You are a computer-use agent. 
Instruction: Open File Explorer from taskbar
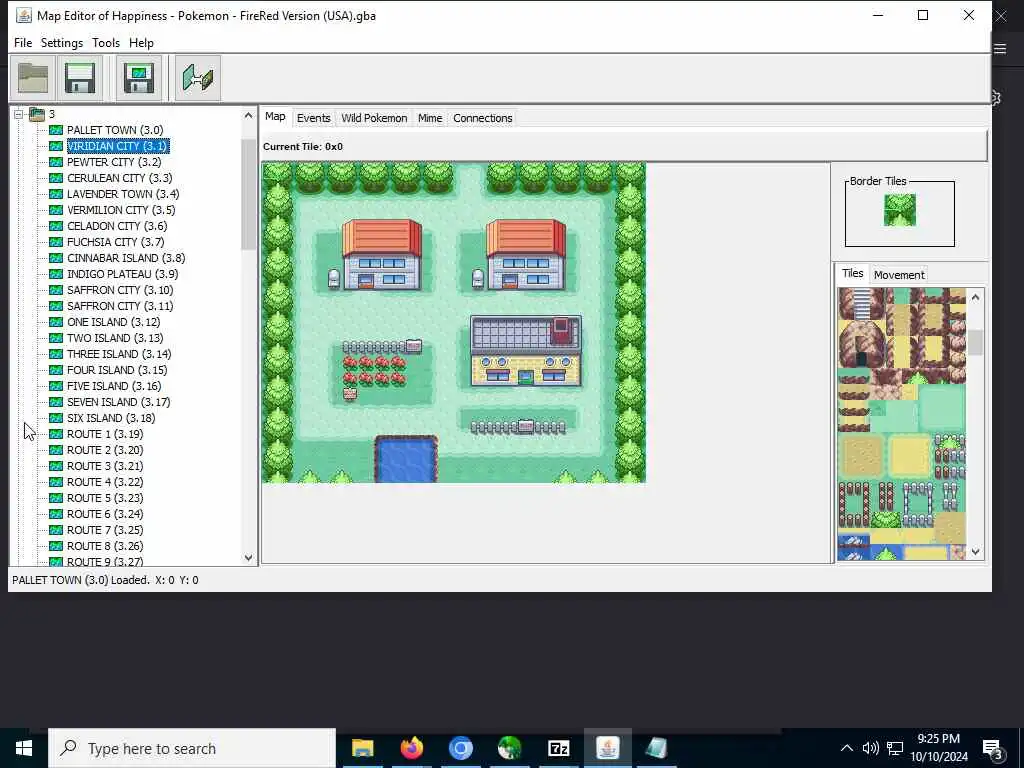click(x=362, y=748)
